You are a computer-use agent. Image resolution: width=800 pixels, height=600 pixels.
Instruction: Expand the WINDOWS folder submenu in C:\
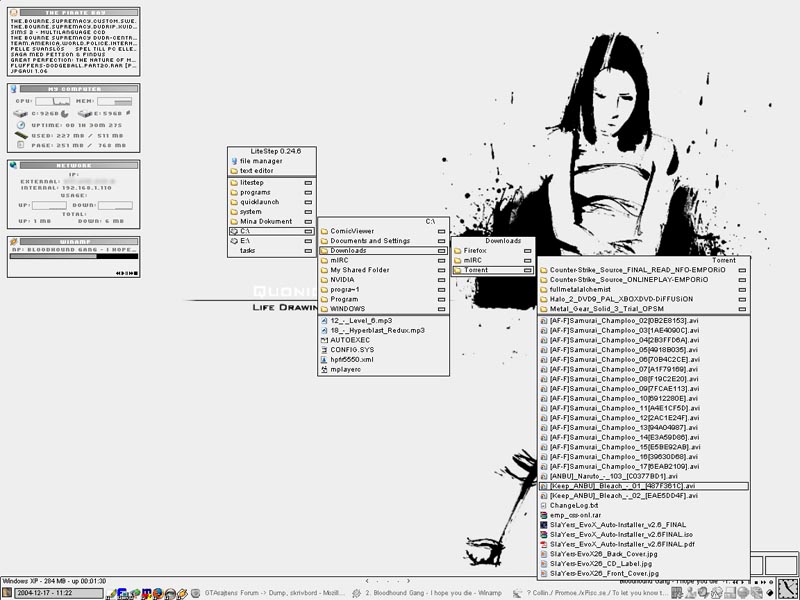tap(441, 309)
